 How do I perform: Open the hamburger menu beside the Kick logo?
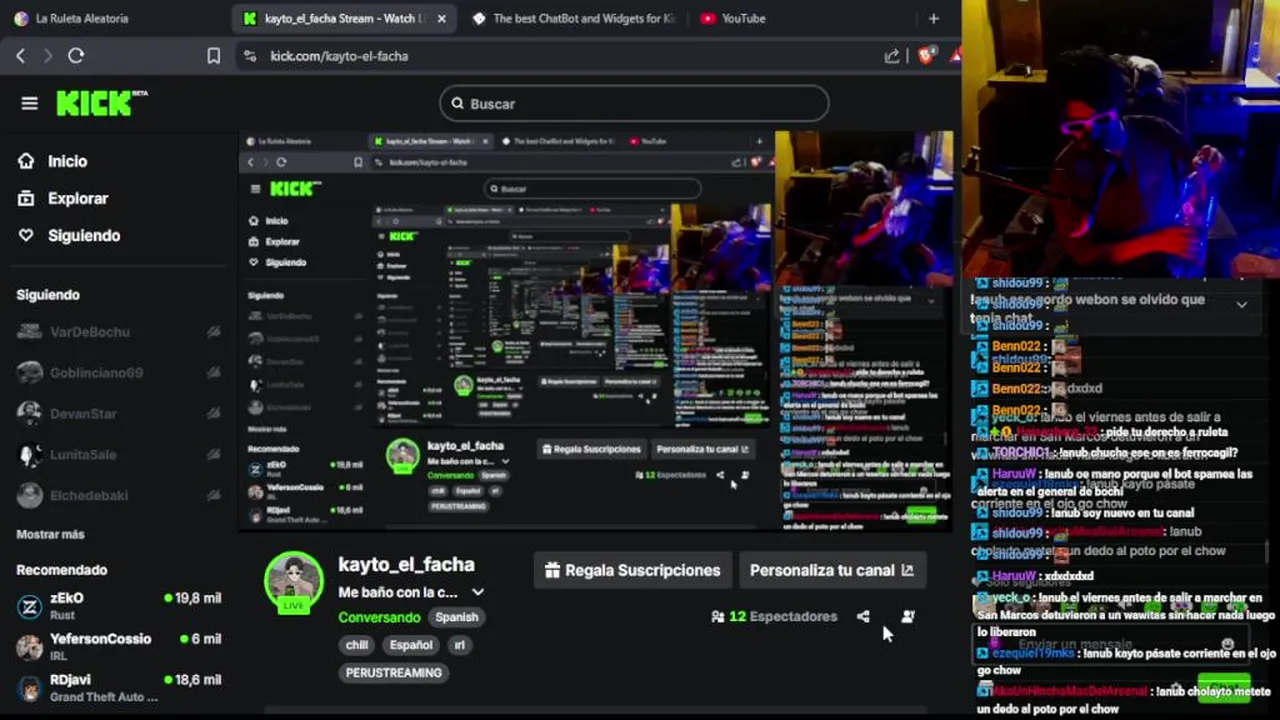[29, 103]
